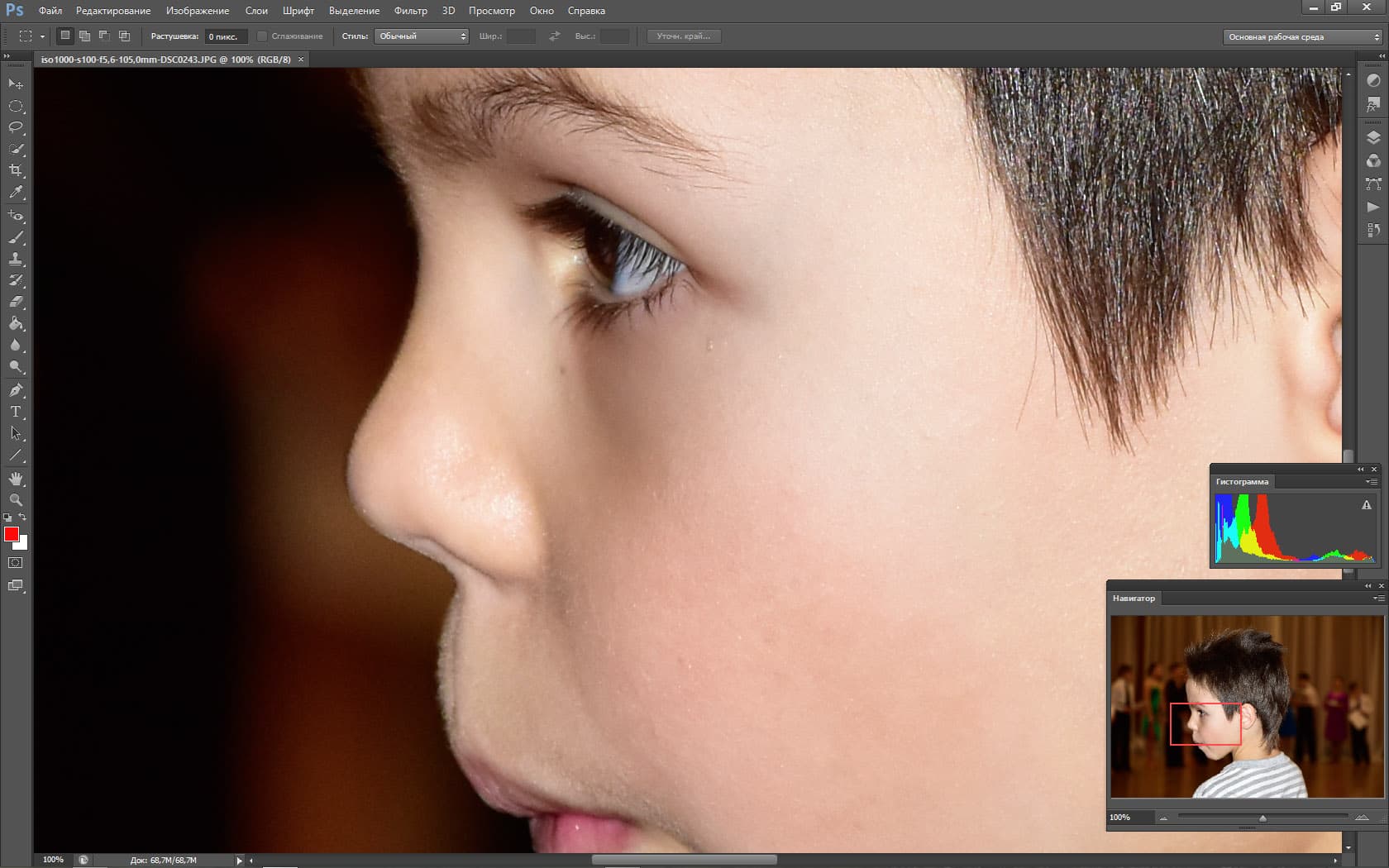Open the Гистограмма panel options menu

click(x=1371, y=482)
